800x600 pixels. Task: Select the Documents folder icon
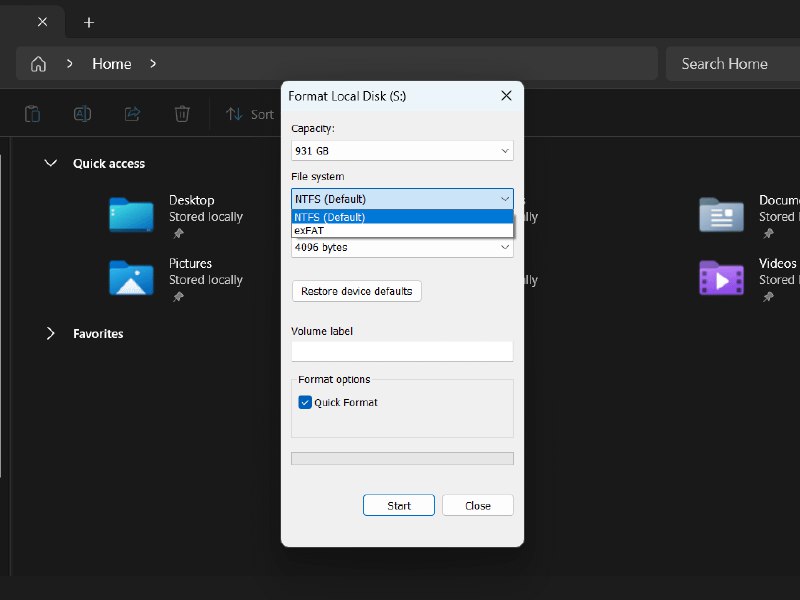point(721,214)
